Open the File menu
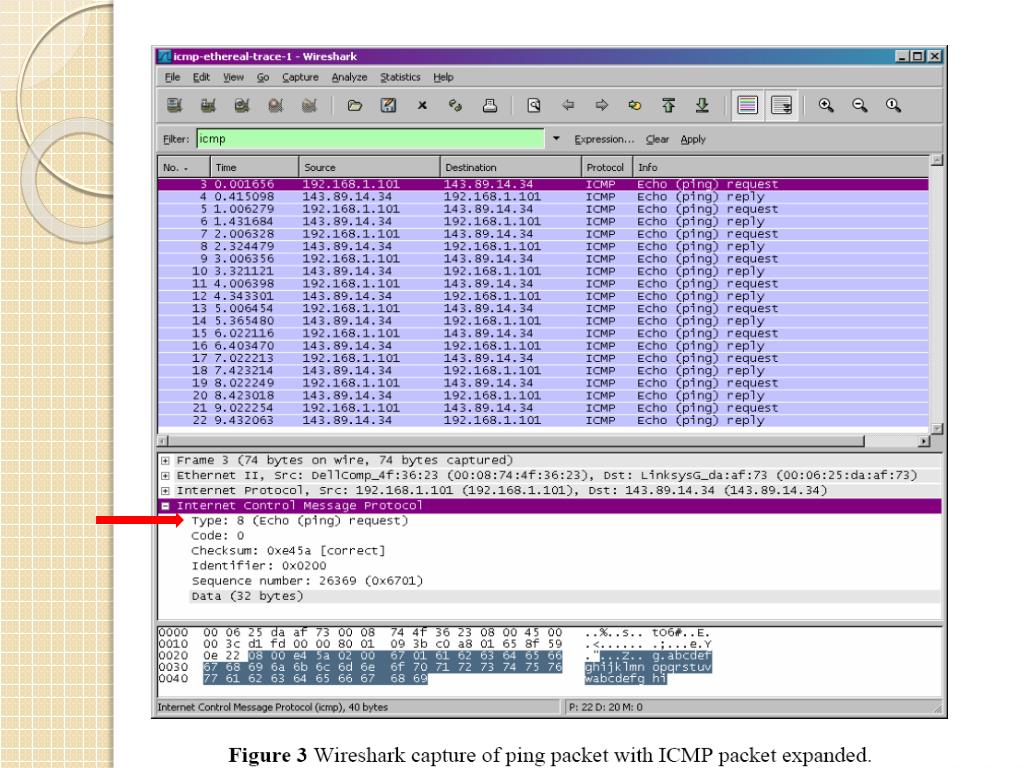This screenshot has width=1024, height=768. [x=172, y=77]
